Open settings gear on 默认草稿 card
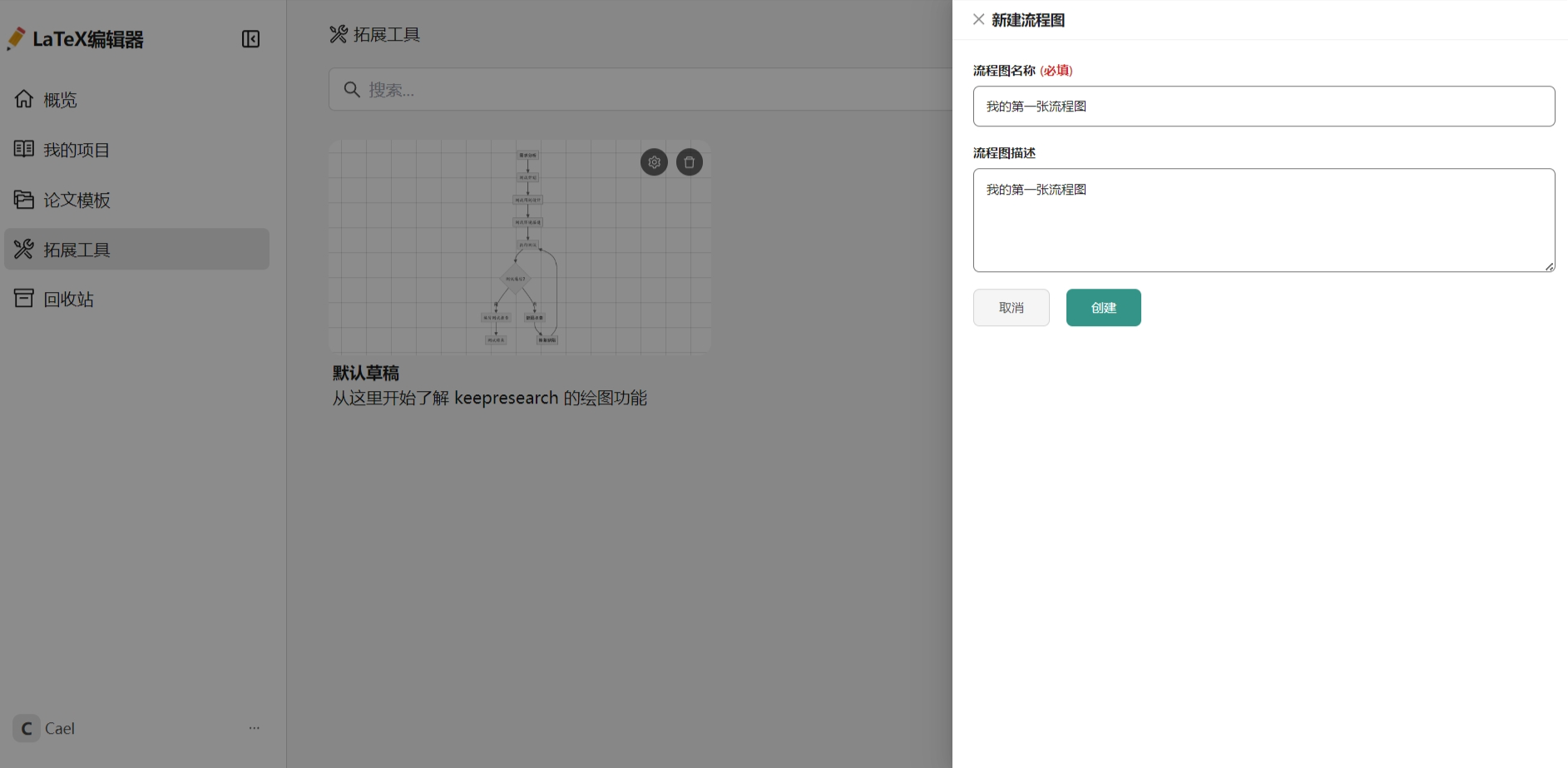Viewport: 1568px width, 768px height. tap(654, 162)
